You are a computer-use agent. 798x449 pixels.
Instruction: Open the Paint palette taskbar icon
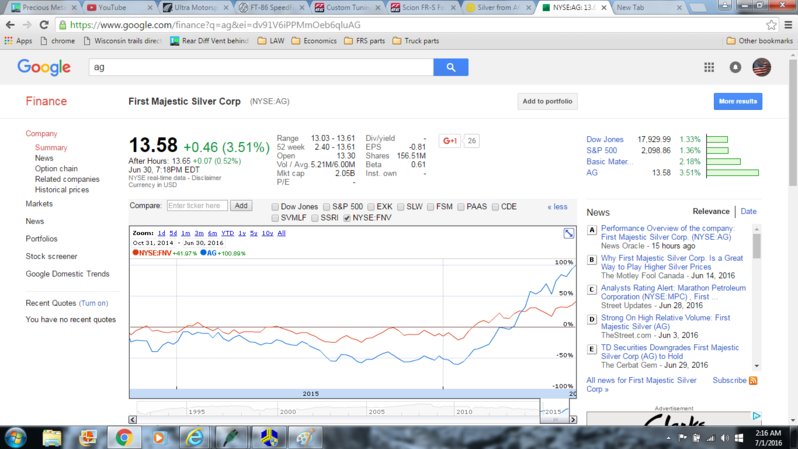tap(304, 438)
